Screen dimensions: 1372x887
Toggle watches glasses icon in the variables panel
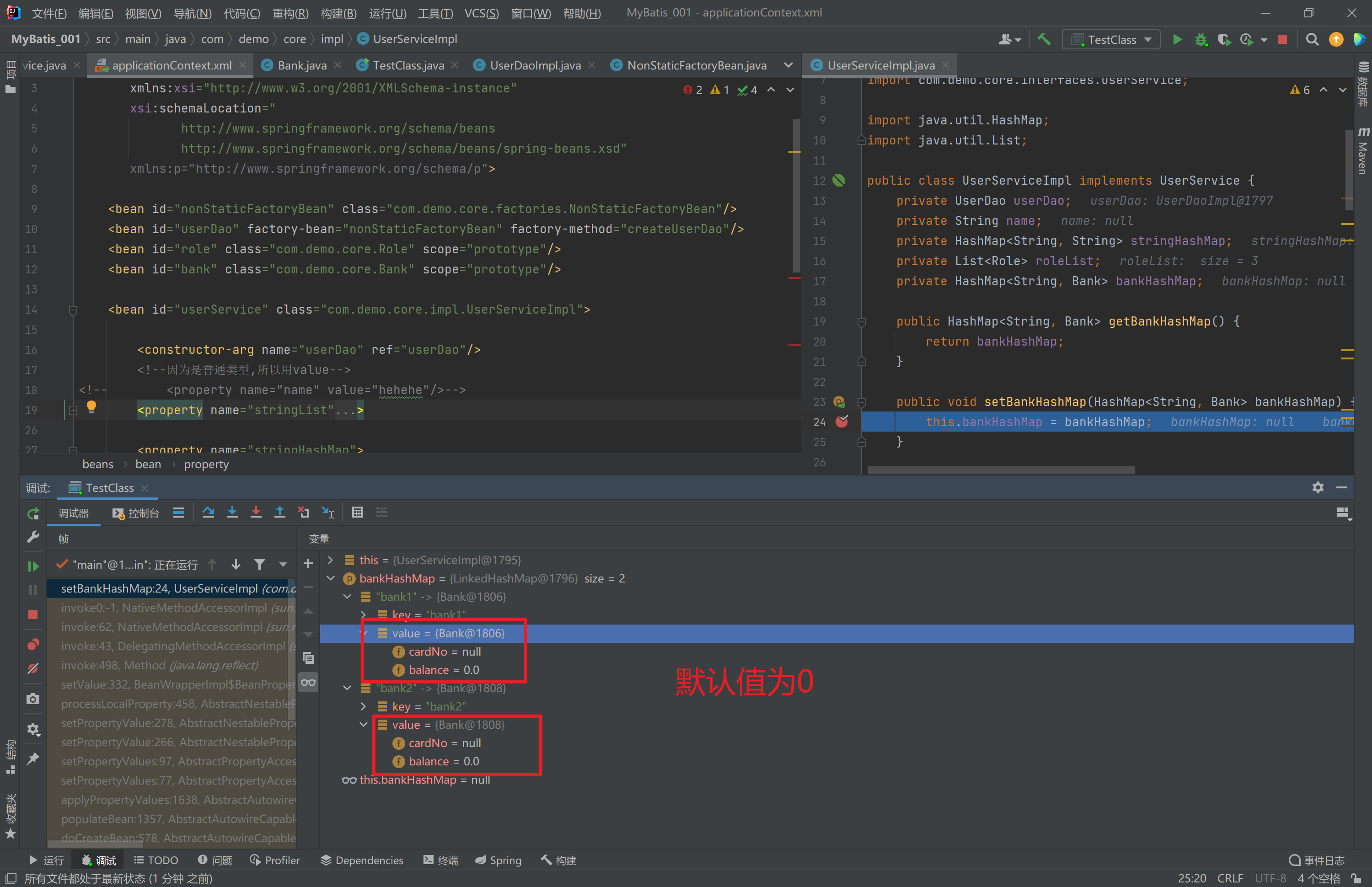click(x=308, y=683)
